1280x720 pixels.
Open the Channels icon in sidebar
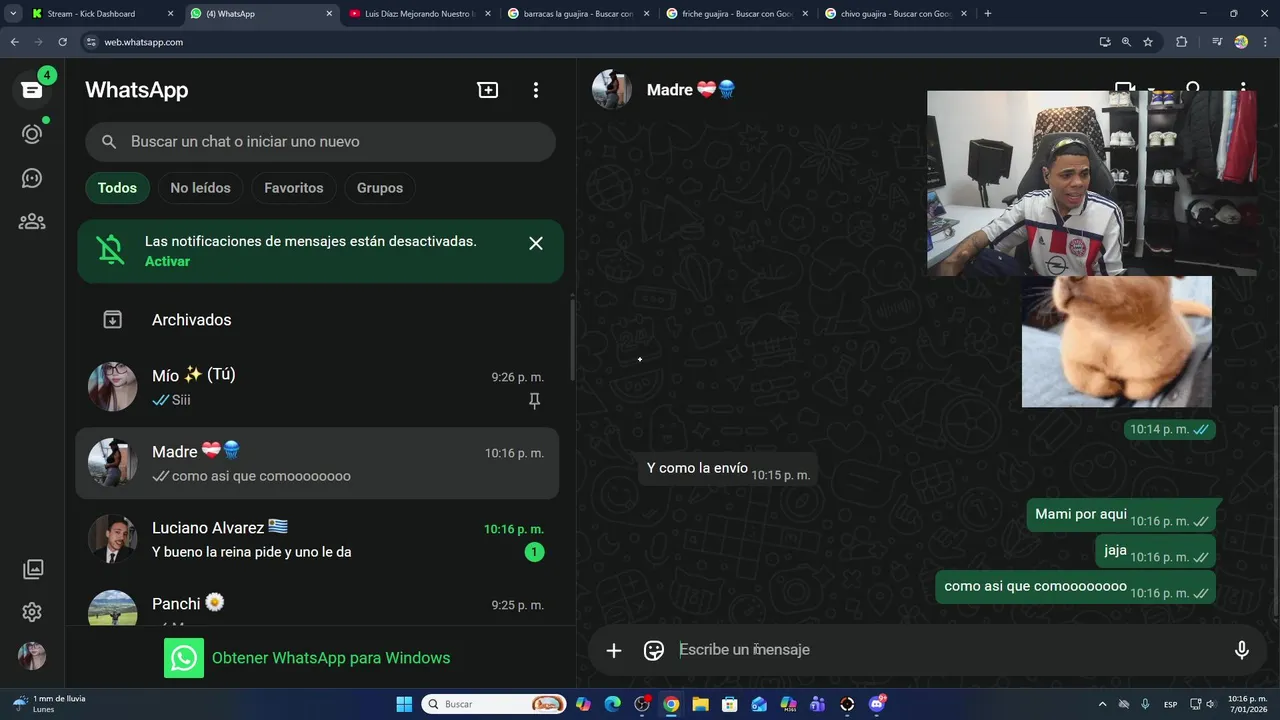point(32,178)
